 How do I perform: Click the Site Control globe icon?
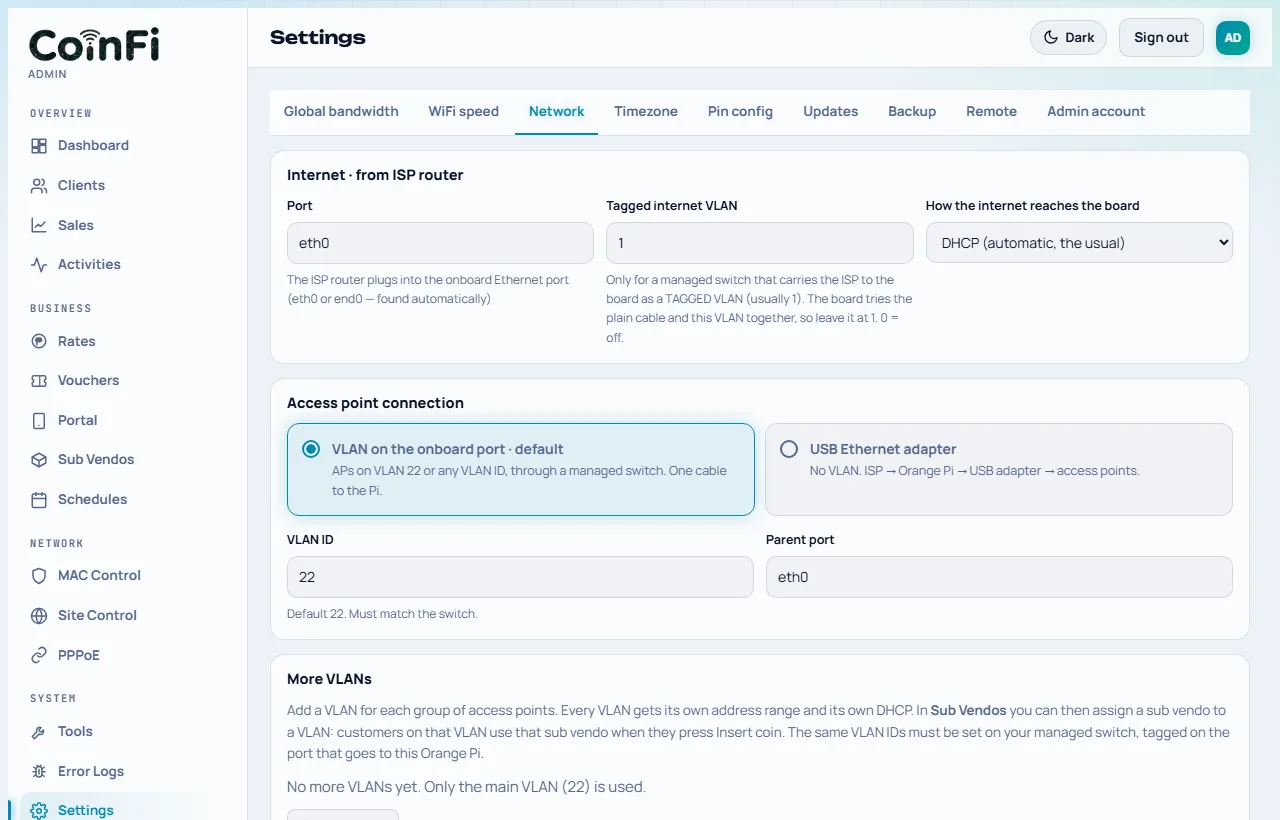[x=39, y=616]
